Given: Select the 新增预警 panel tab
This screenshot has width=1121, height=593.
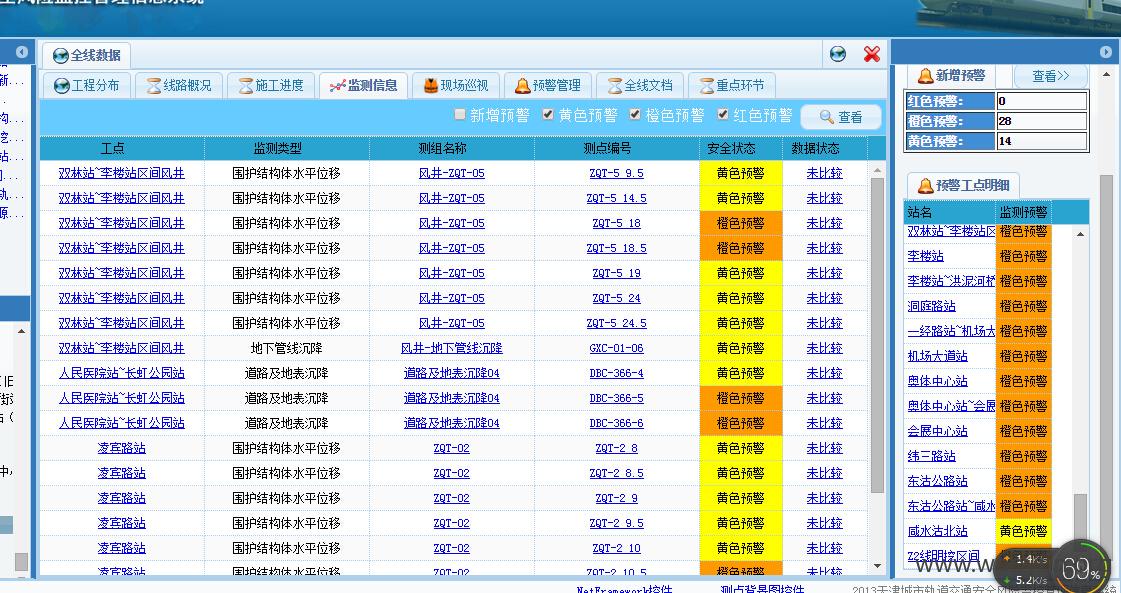Looking at the screenshot, I should coord(952,76).
